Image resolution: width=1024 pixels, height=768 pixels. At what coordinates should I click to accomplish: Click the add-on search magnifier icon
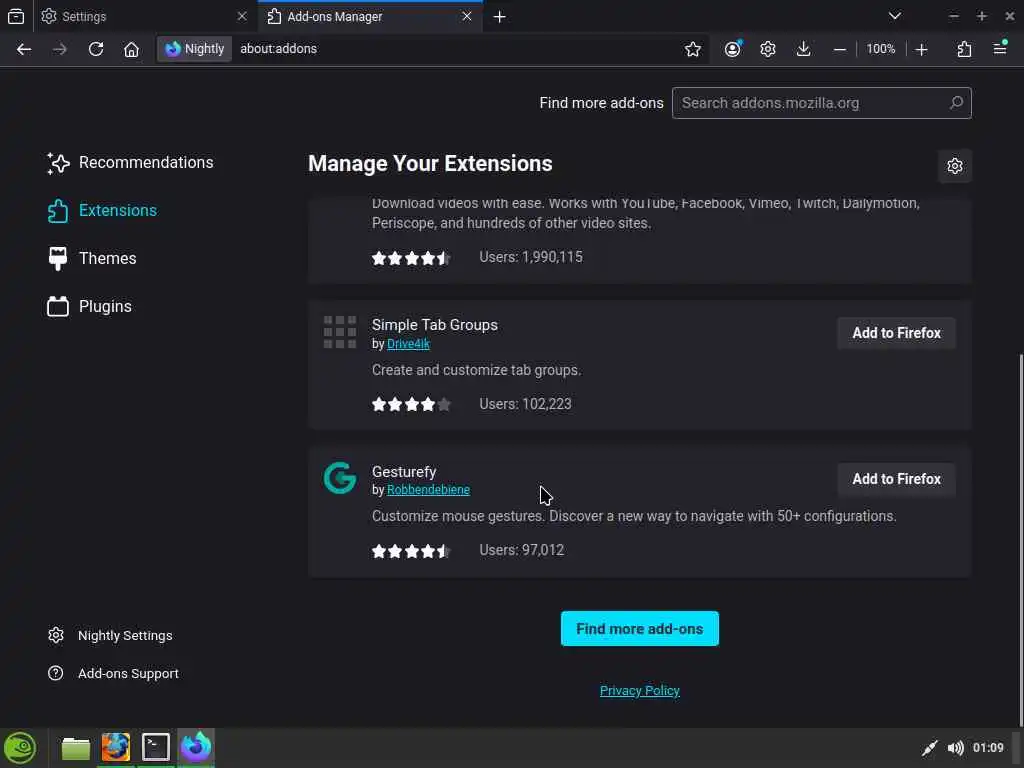click(x=956, y=103)
